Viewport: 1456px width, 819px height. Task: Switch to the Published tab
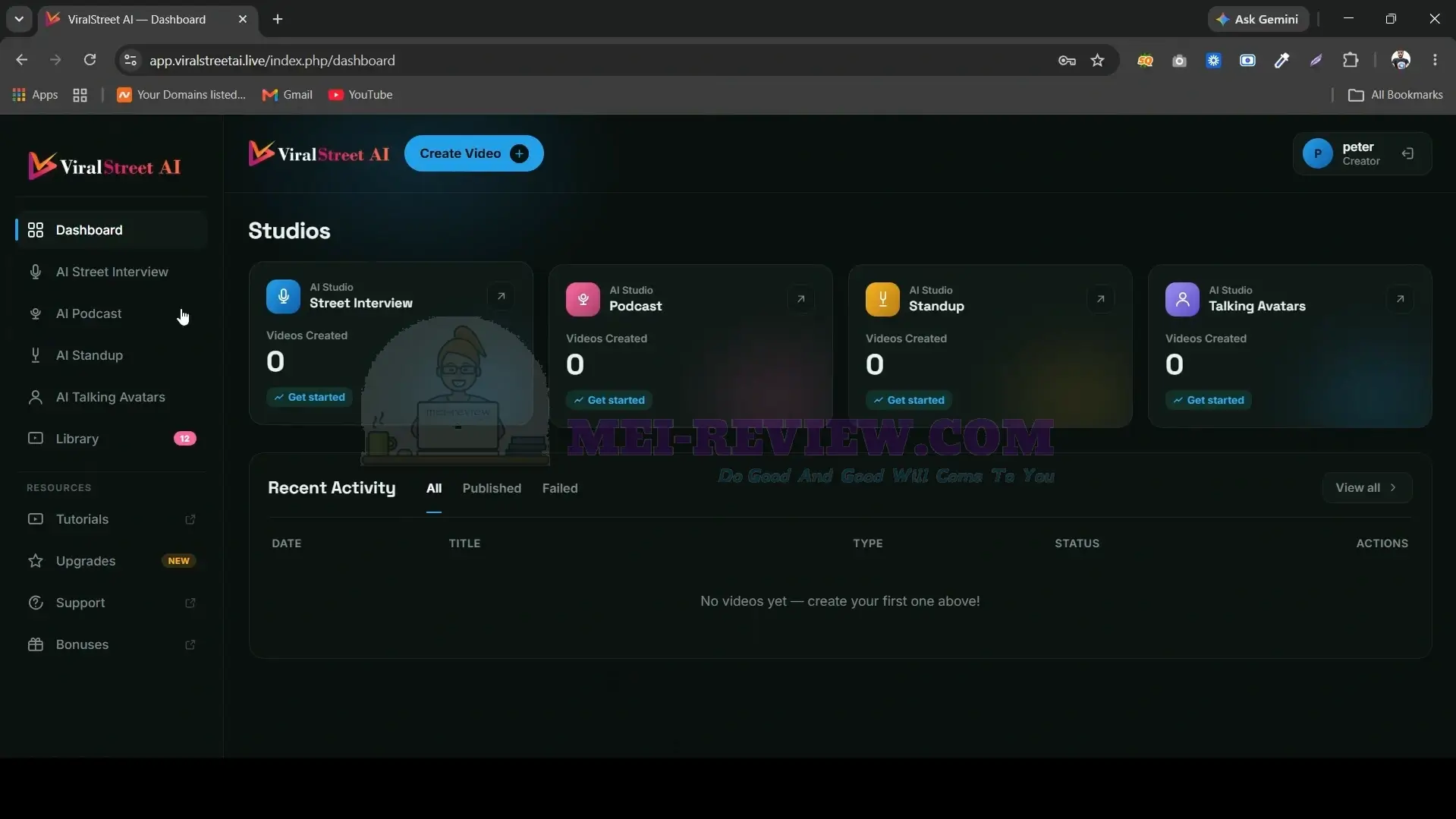[492, 488]
